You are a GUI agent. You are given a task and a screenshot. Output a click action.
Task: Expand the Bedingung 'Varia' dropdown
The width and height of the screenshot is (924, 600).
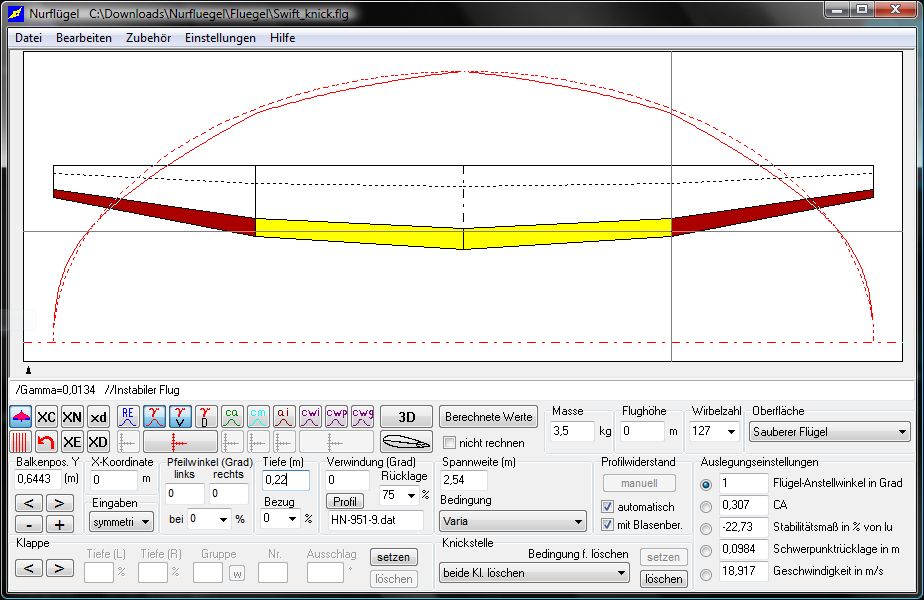tap(513, 521)
